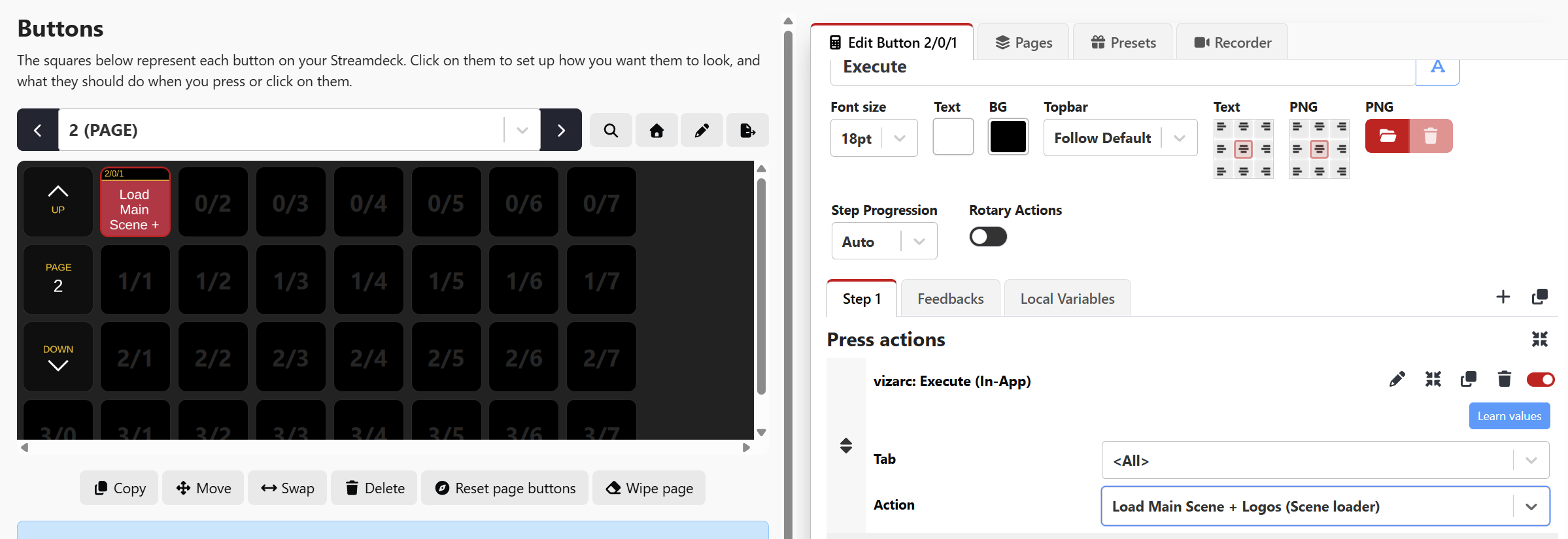Click the pencil edit page icon

pyautogui.click(x=702, y=131)
